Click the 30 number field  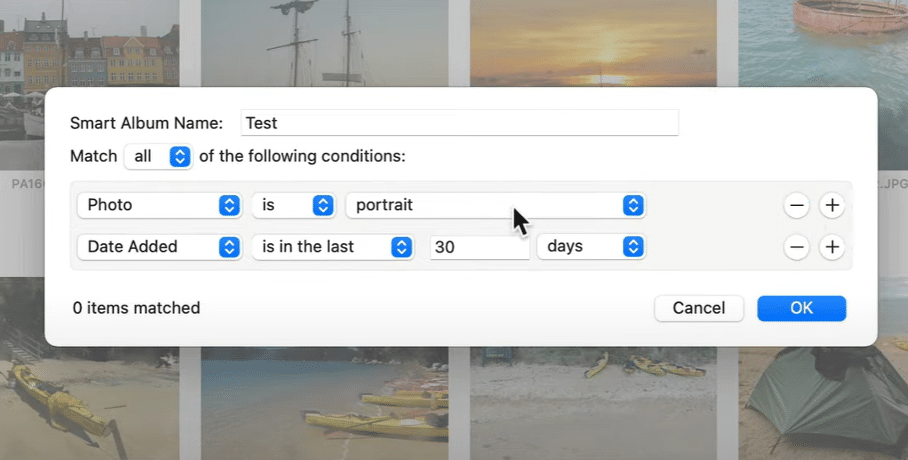click(479, 247)
